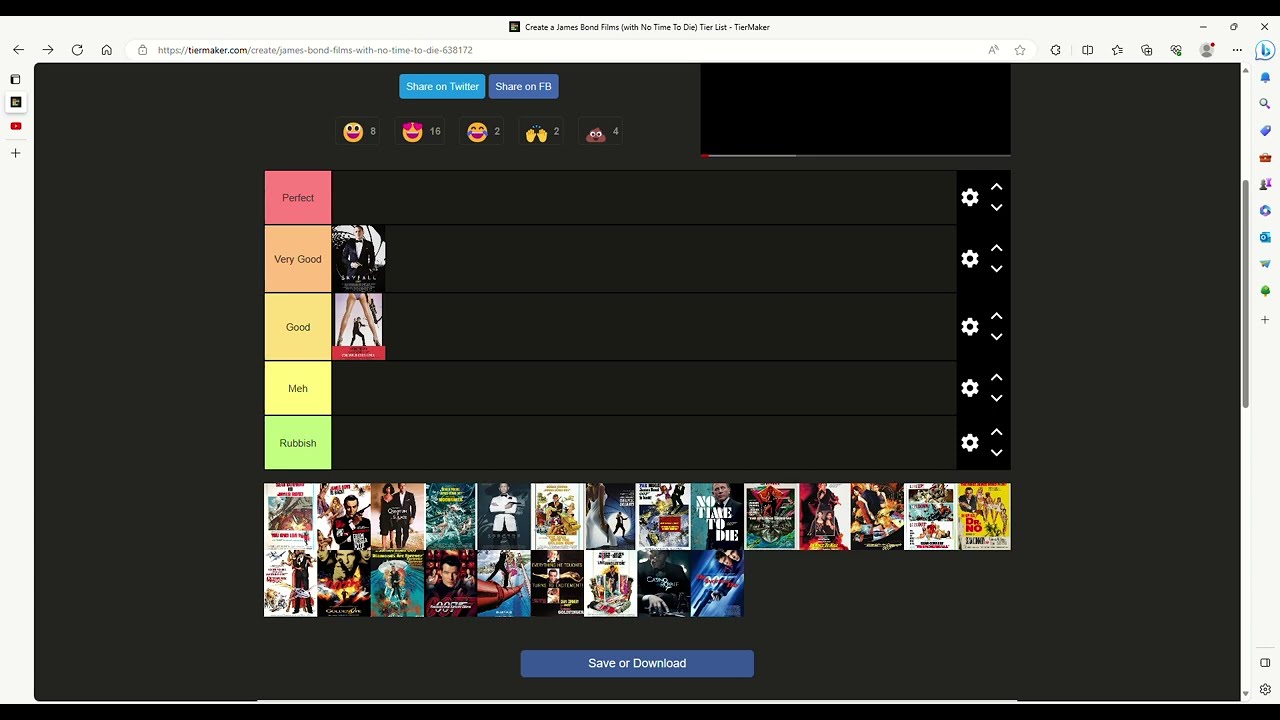Pick the Casino Royale poster

[x=664, y=583]
